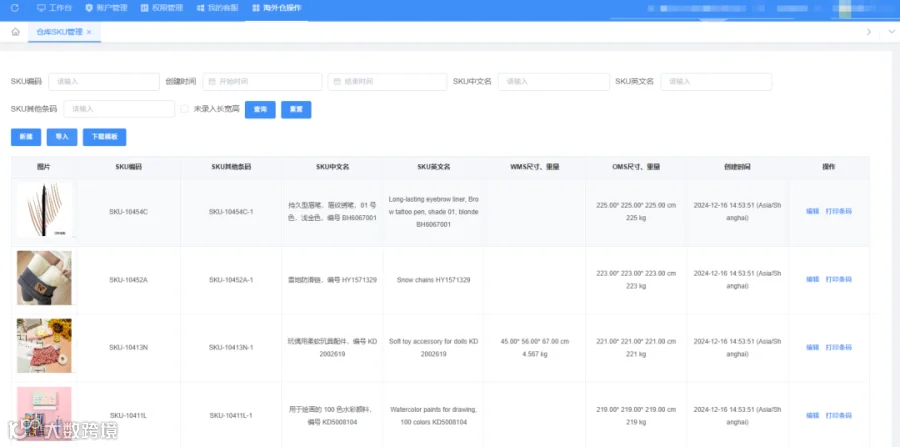Click the 开始时间 date field
Screen dimensions: 900x447
coord(262,81)
